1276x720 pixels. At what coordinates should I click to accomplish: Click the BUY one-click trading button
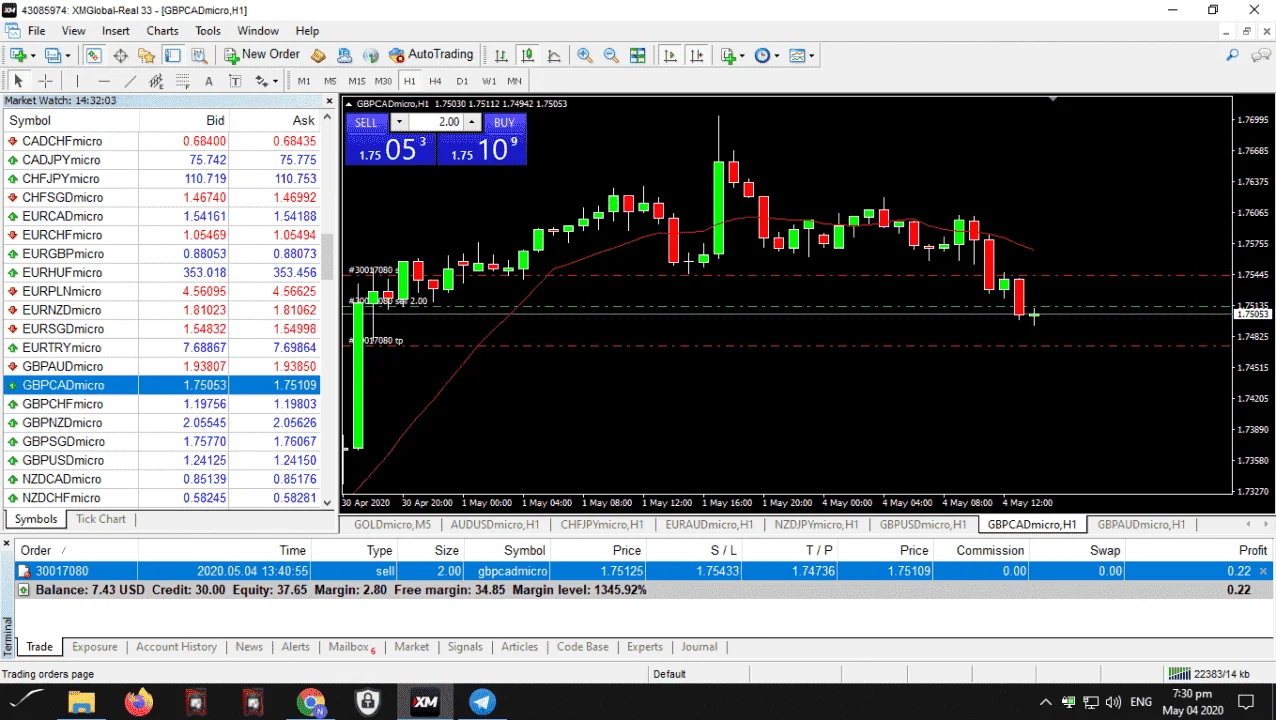coord(504,123)
